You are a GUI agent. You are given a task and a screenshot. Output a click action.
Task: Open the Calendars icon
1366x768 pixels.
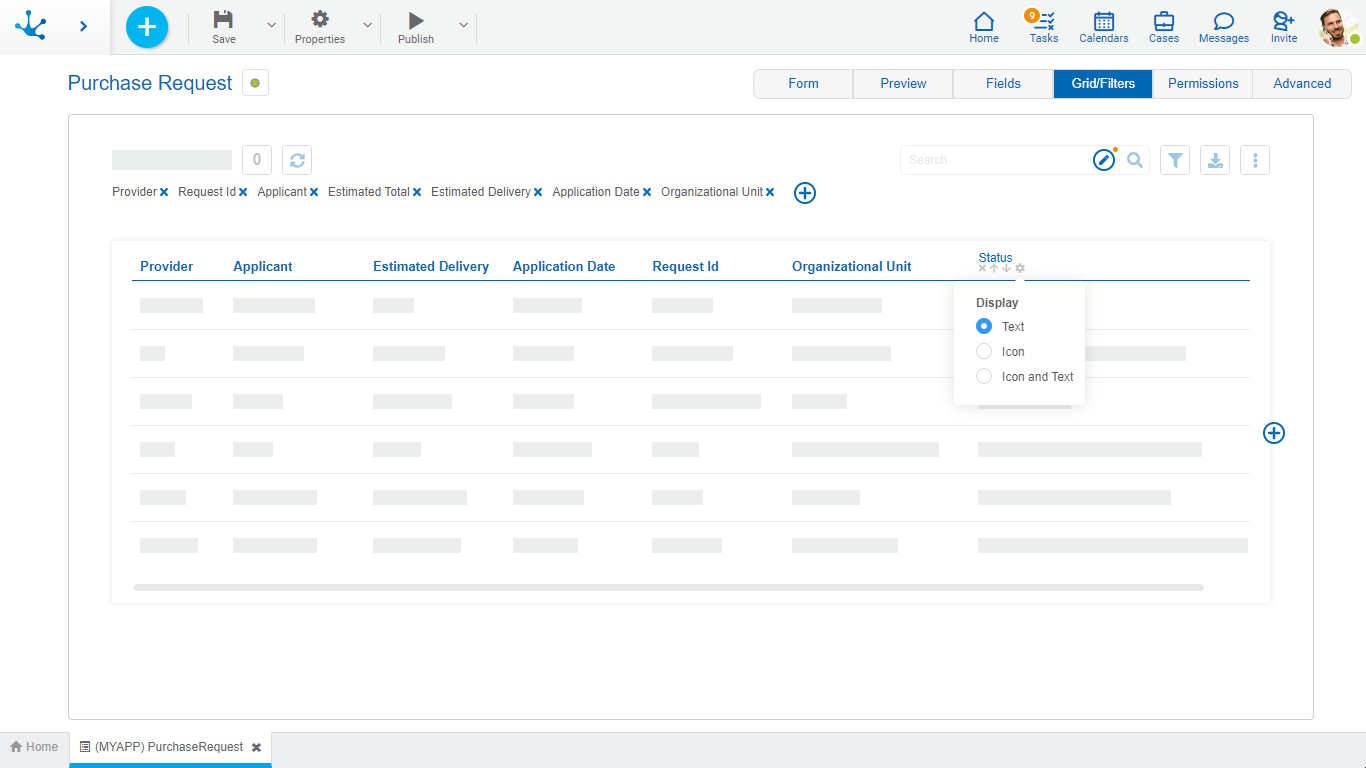tap(1103, 26)
